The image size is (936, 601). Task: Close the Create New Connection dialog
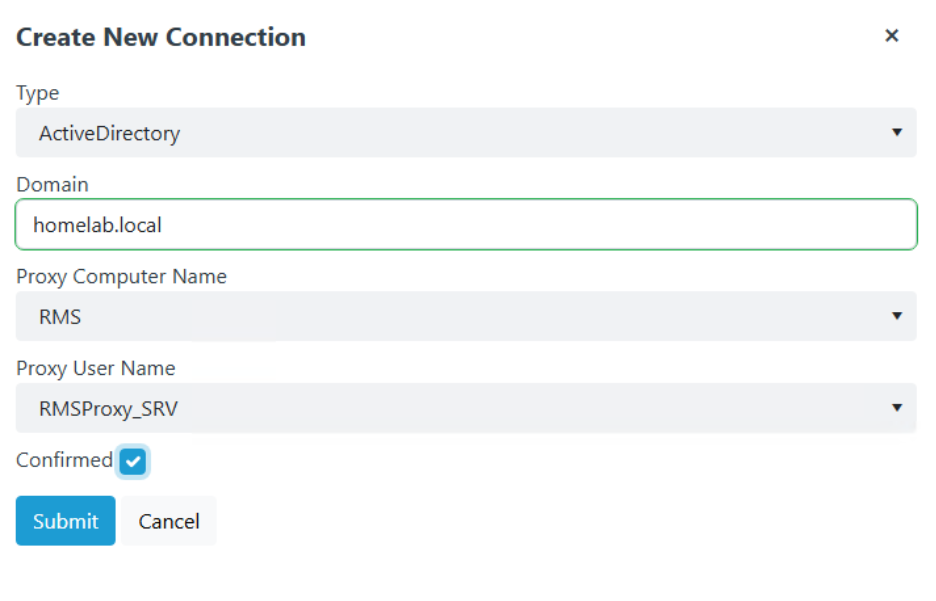891,35
